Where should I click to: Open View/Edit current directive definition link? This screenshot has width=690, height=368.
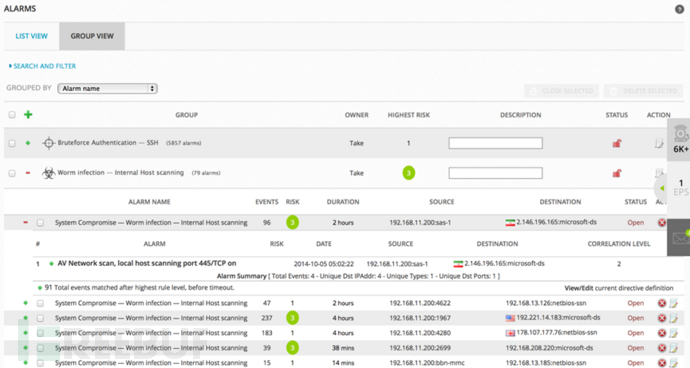point(619,288)
